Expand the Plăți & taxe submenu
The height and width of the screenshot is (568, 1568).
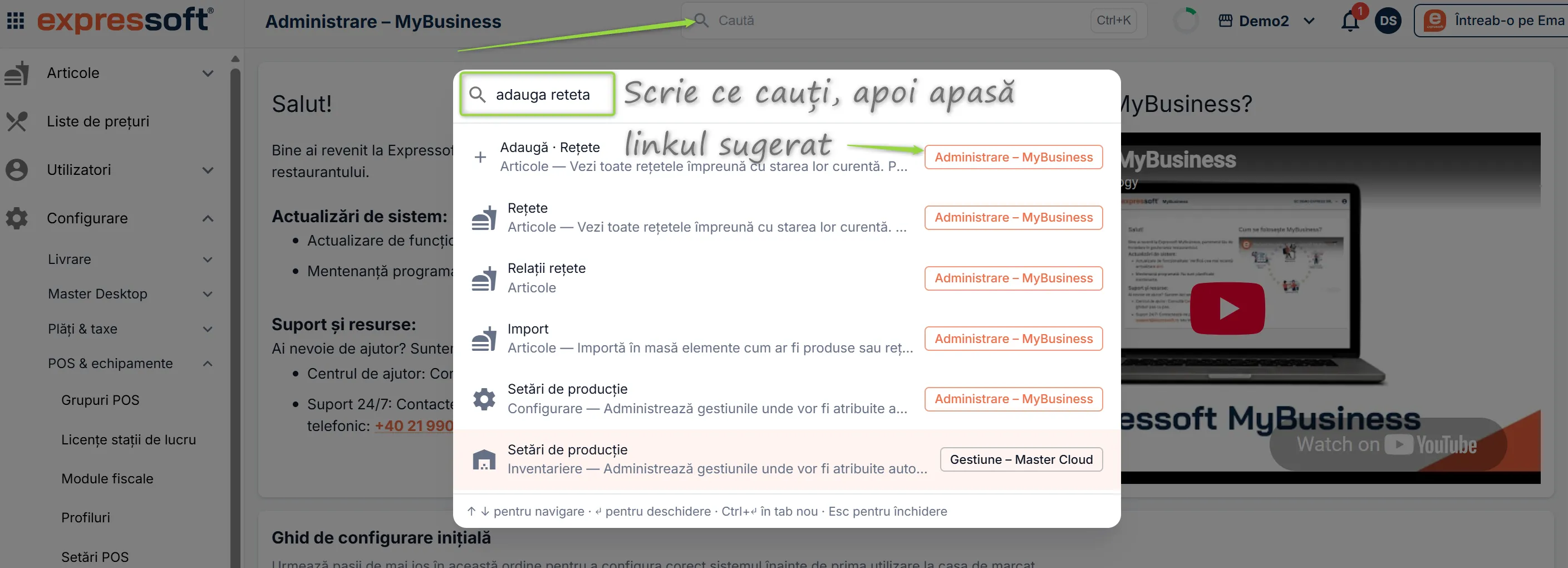(208, 329)
